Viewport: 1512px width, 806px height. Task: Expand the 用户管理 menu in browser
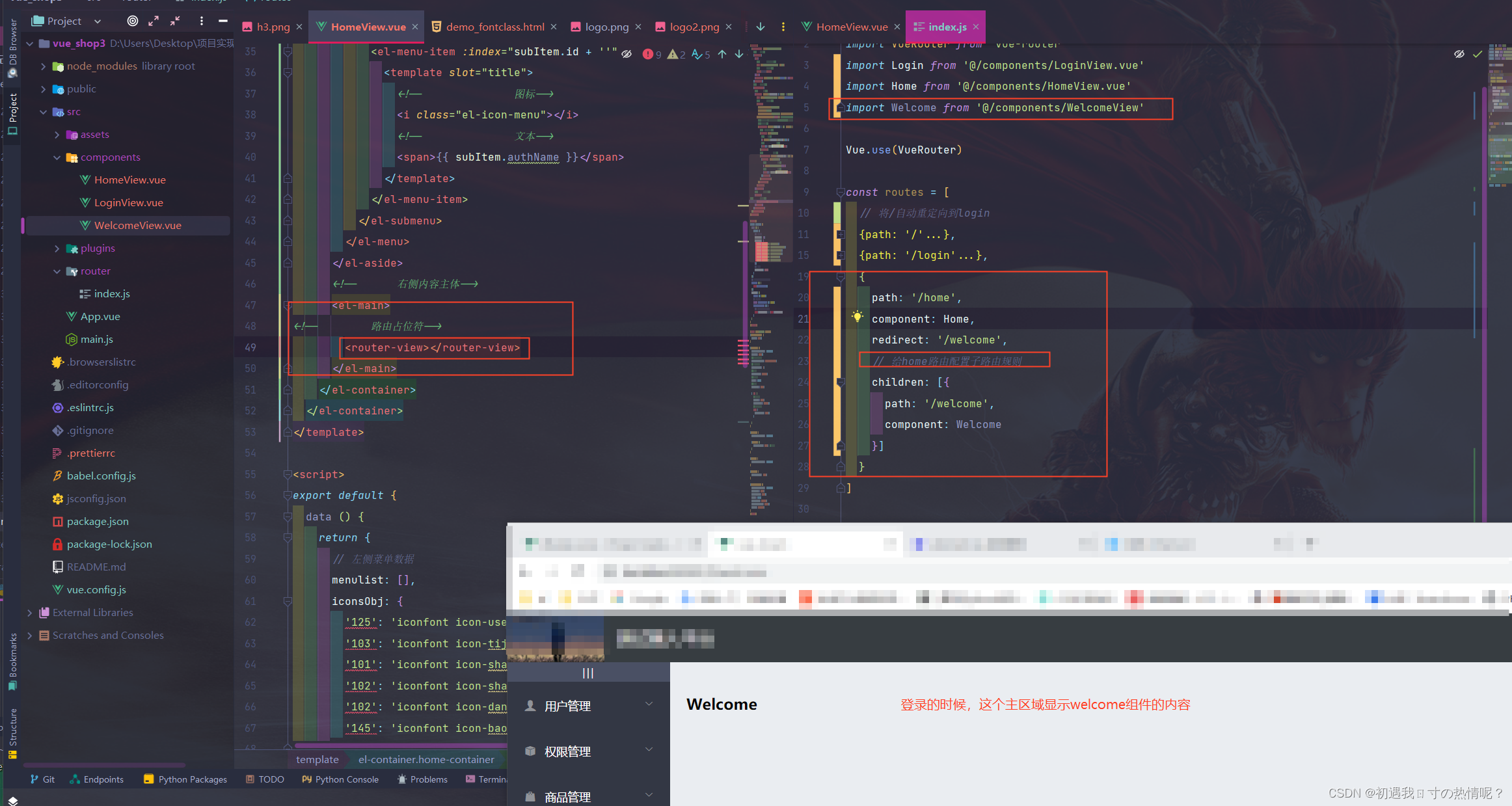click(x=589, y=706)
